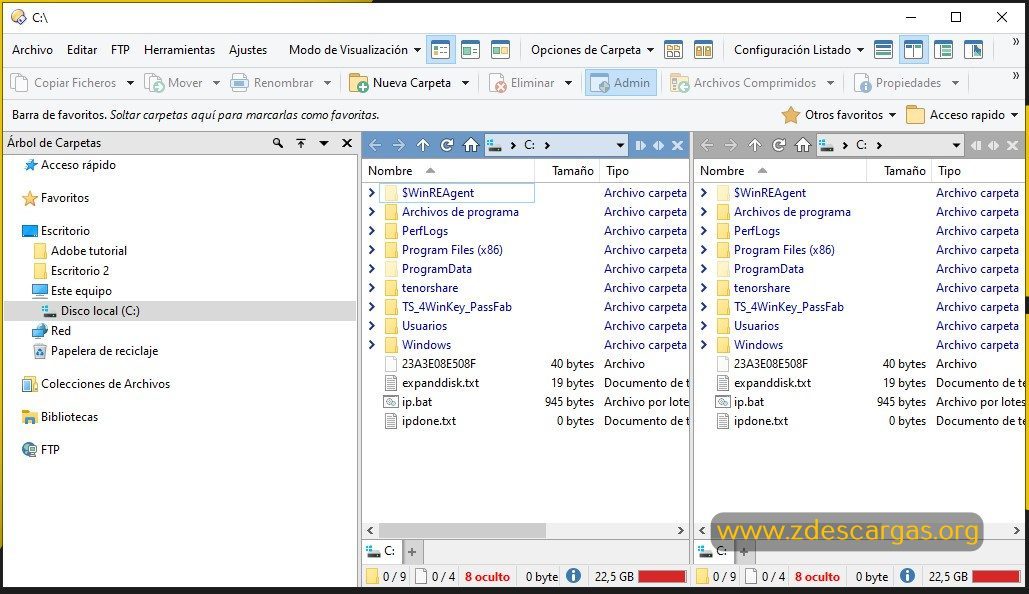
Task: Go back in left pane
Action: tap(375, 145)
